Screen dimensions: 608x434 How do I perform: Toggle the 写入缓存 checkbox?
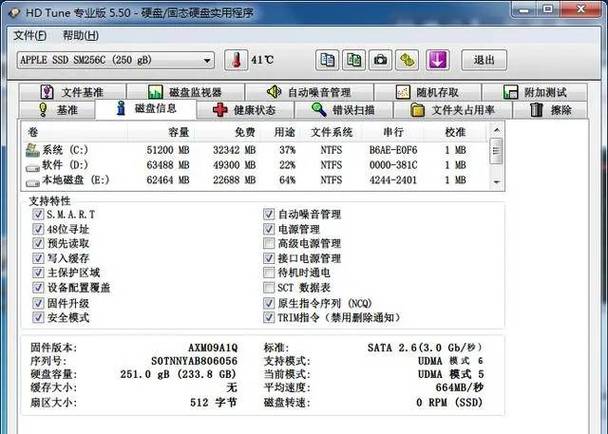coord(38,258)
